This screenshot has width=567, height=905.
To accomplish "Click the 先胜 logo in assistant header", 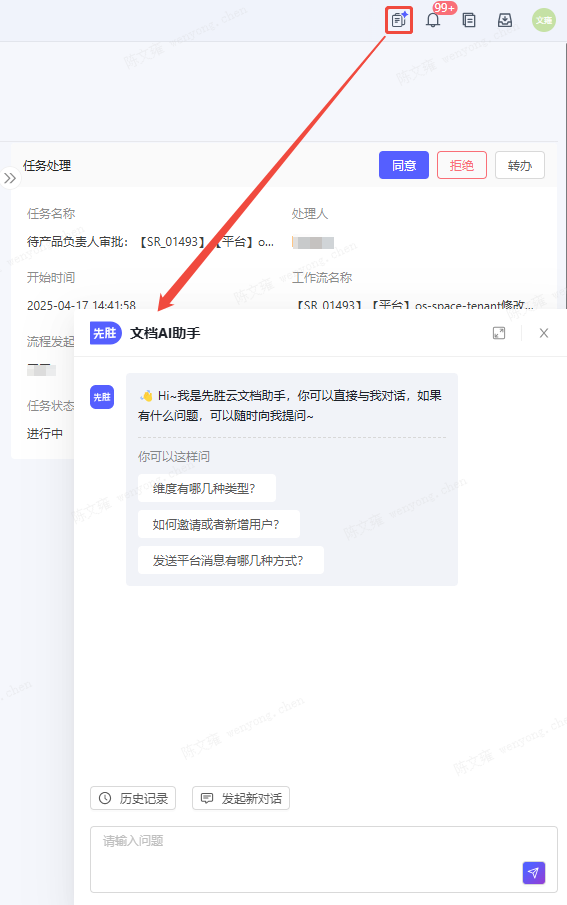I will pyautogui.click(x=106, y=333).
